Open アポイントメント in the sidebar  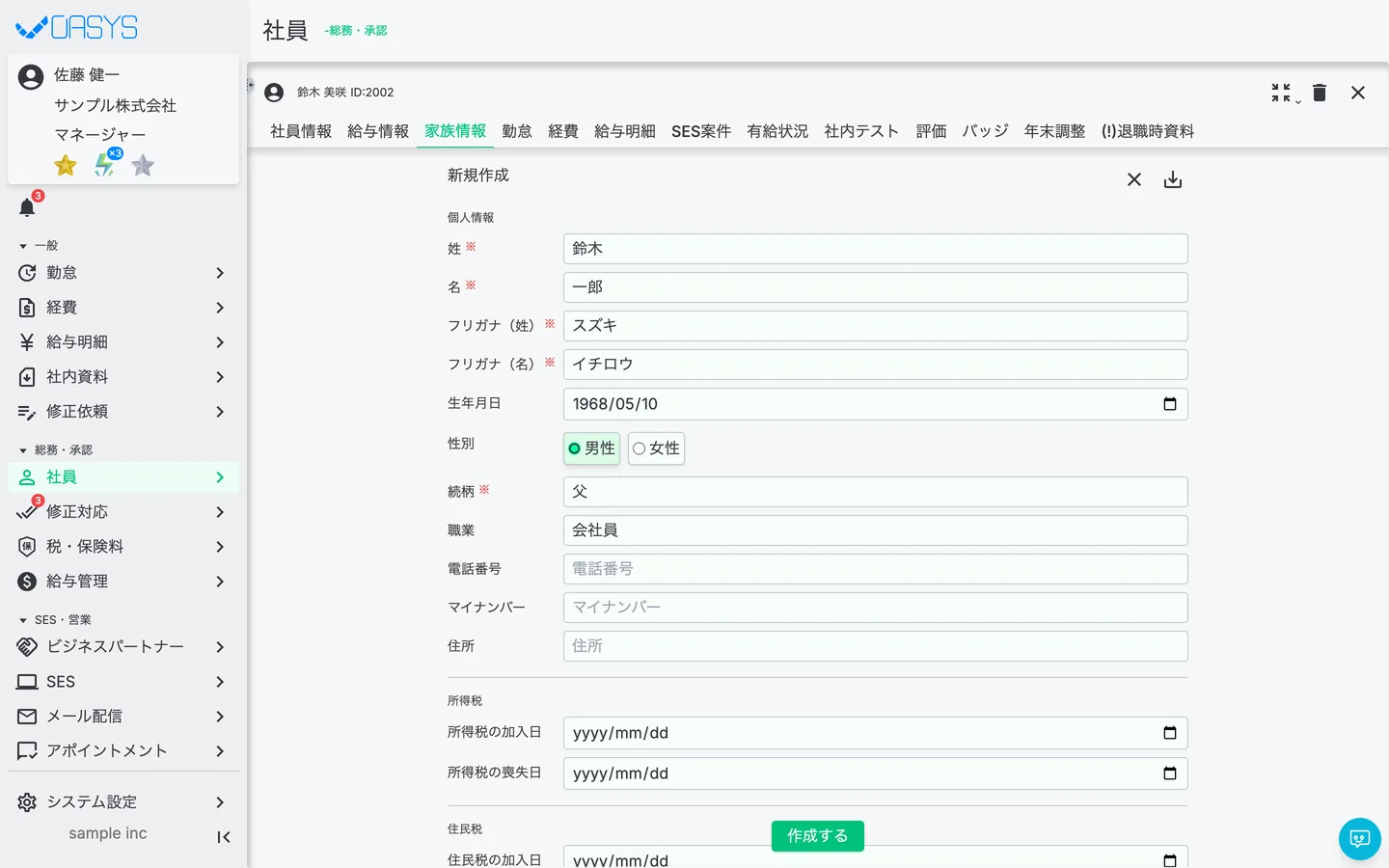click(123, 751)
